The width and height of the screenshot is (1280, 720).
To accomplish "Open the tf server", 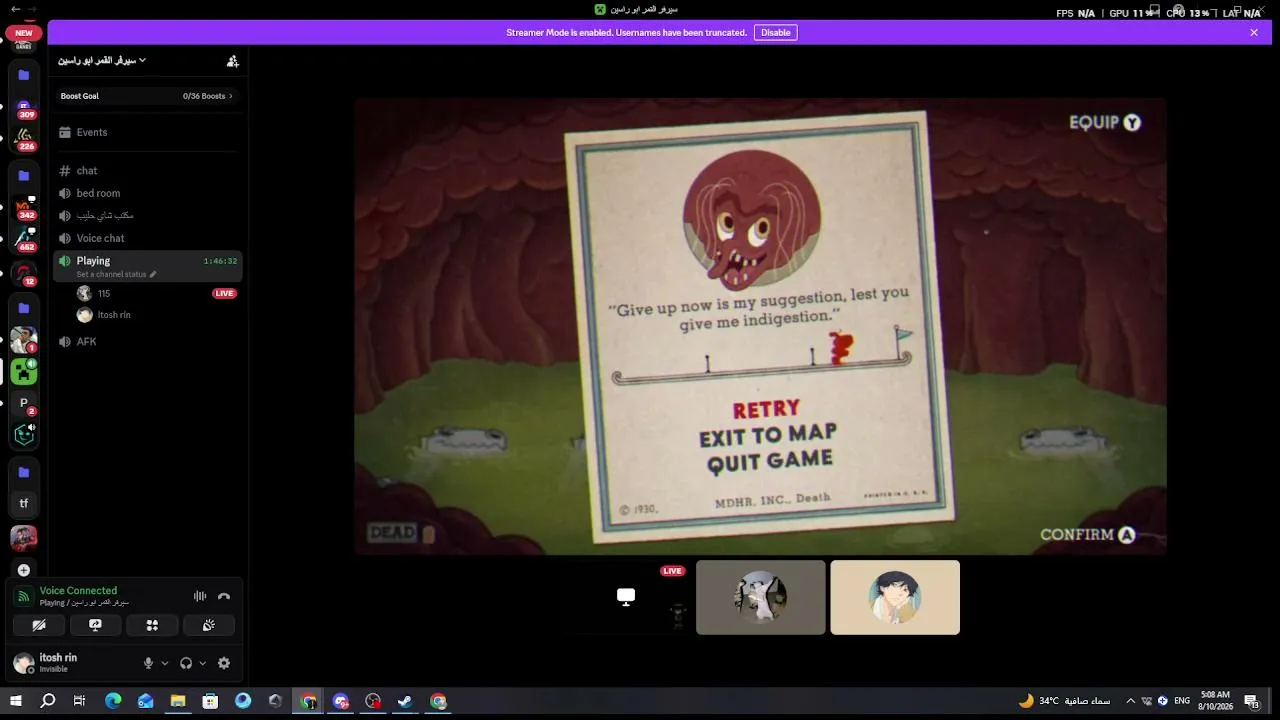I will pos(24,503).
